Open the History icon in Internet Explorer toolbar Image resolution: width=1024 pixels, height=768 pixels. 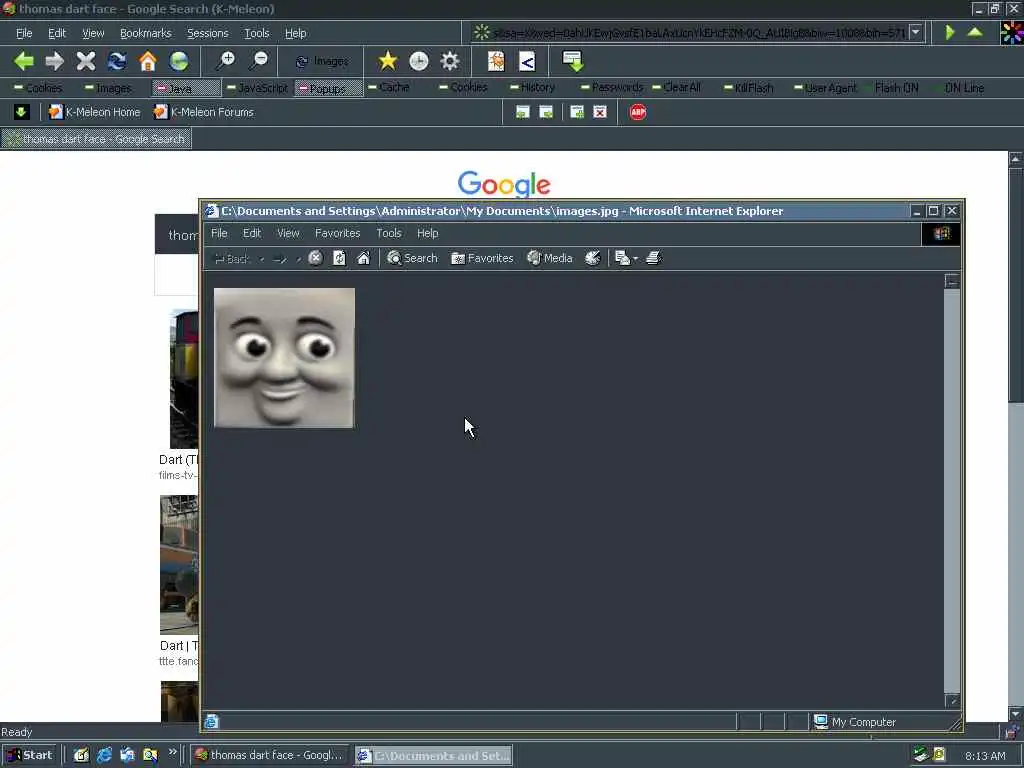click(592, 258)
